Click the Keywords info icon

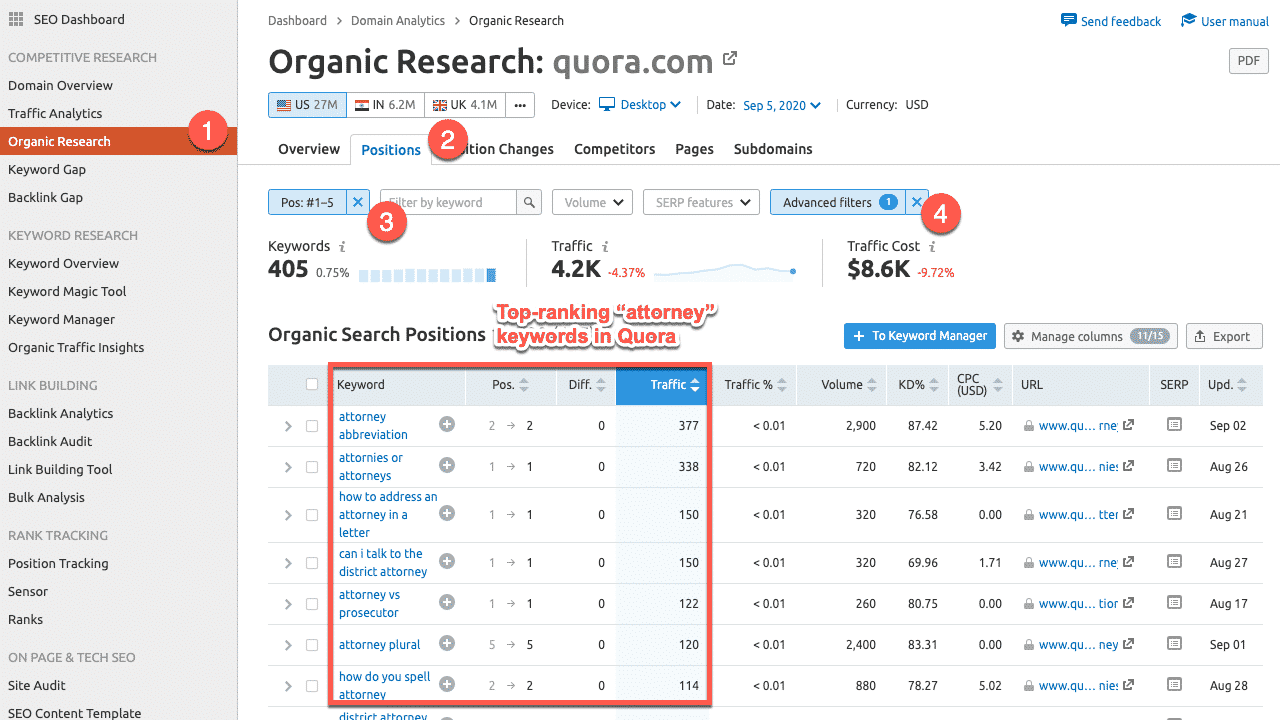click(x=342, y=246)
